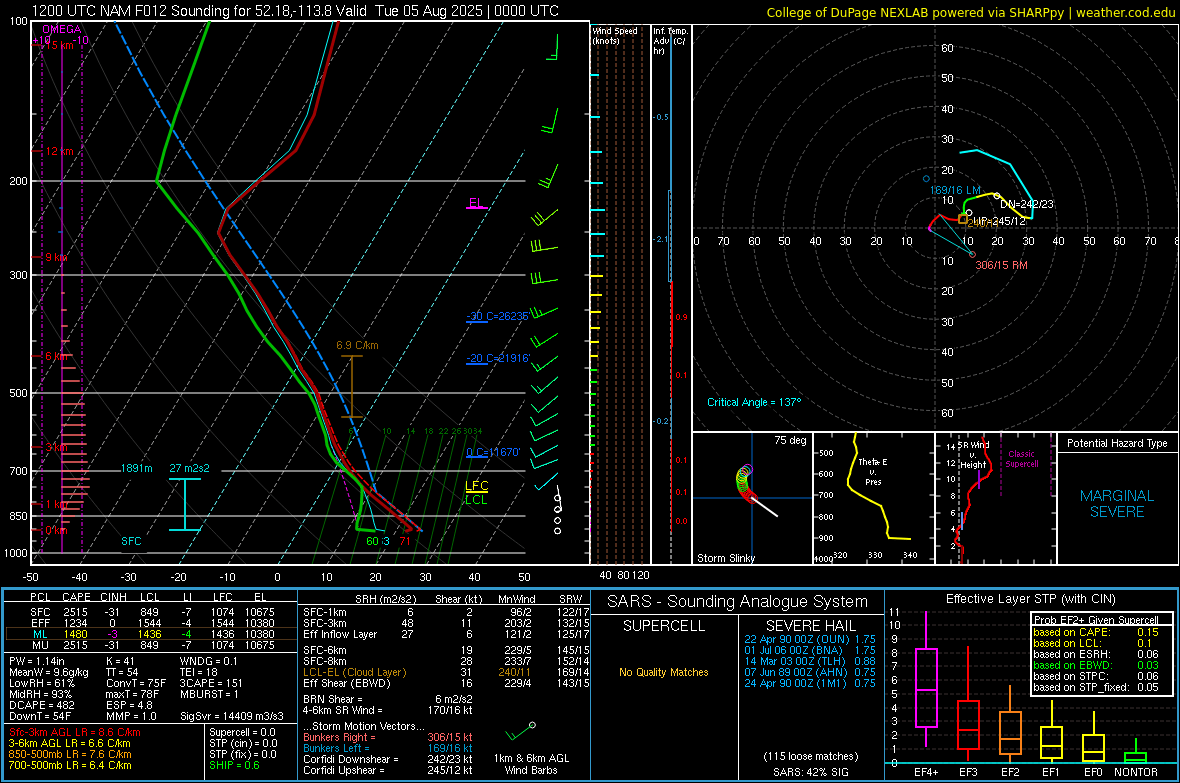The width and height of the screenshot is (1180, 783).
Task: Click the '306/15 RM' right-mover label
Action: tap(1001, 265)
